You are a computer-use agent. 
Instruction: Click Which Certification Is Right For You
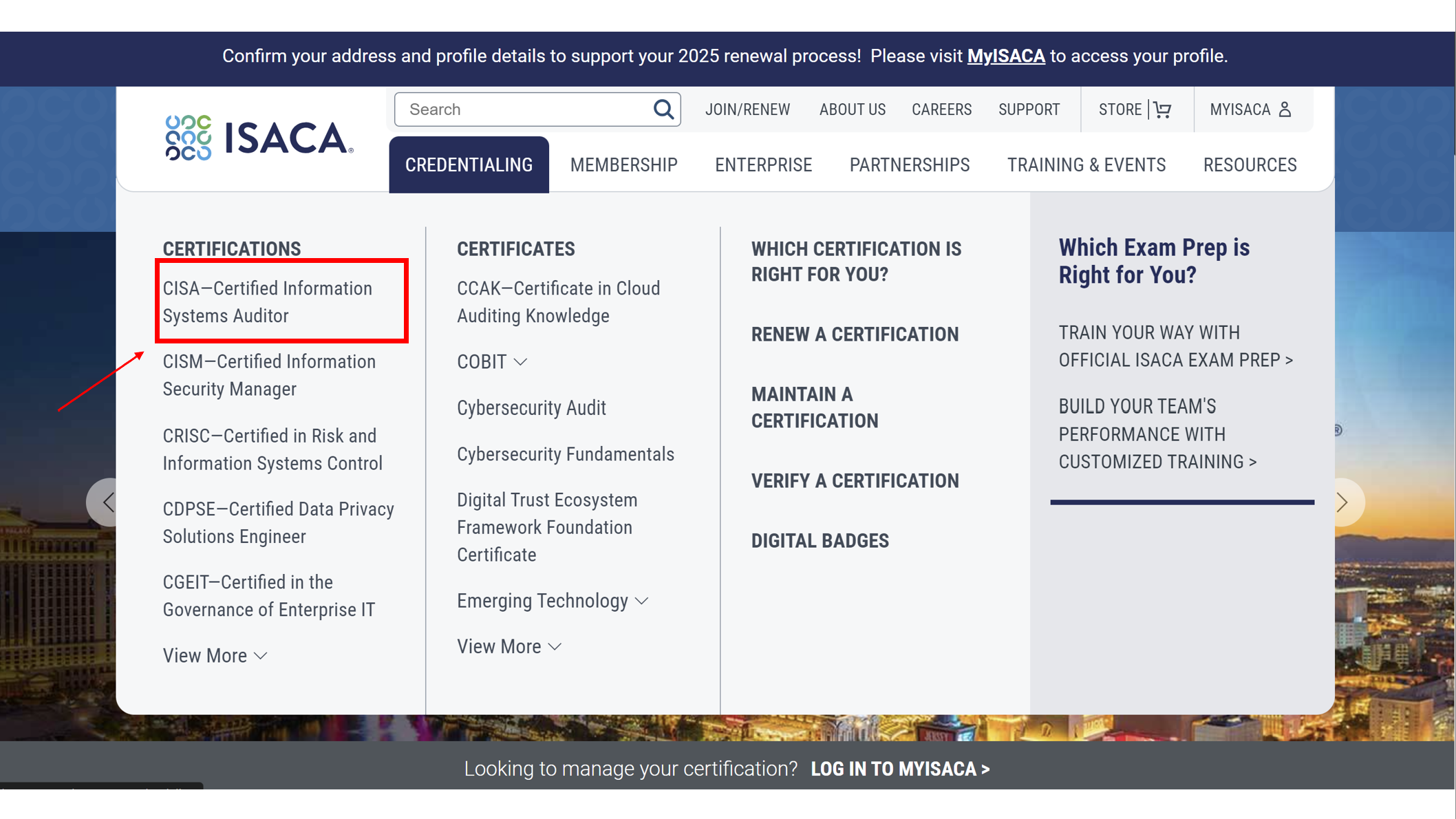[856, 262]
